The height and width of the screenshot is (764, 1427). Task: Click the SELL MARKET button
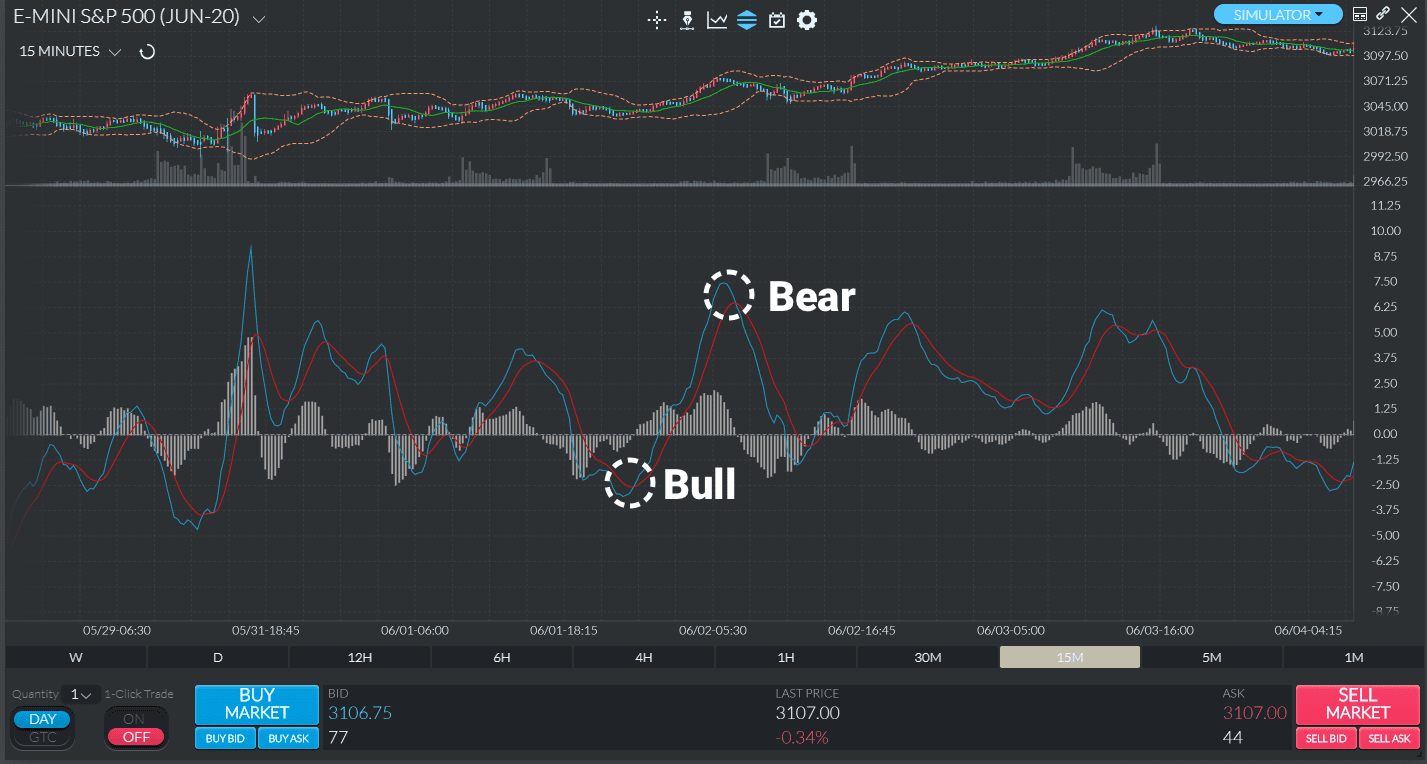tap(1357, 704)
